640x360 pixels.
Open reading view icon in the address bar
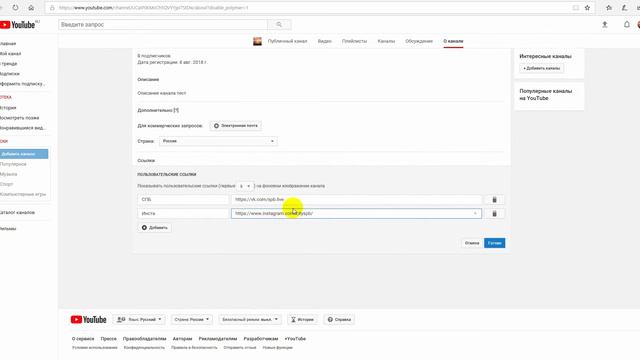point(576,8)
